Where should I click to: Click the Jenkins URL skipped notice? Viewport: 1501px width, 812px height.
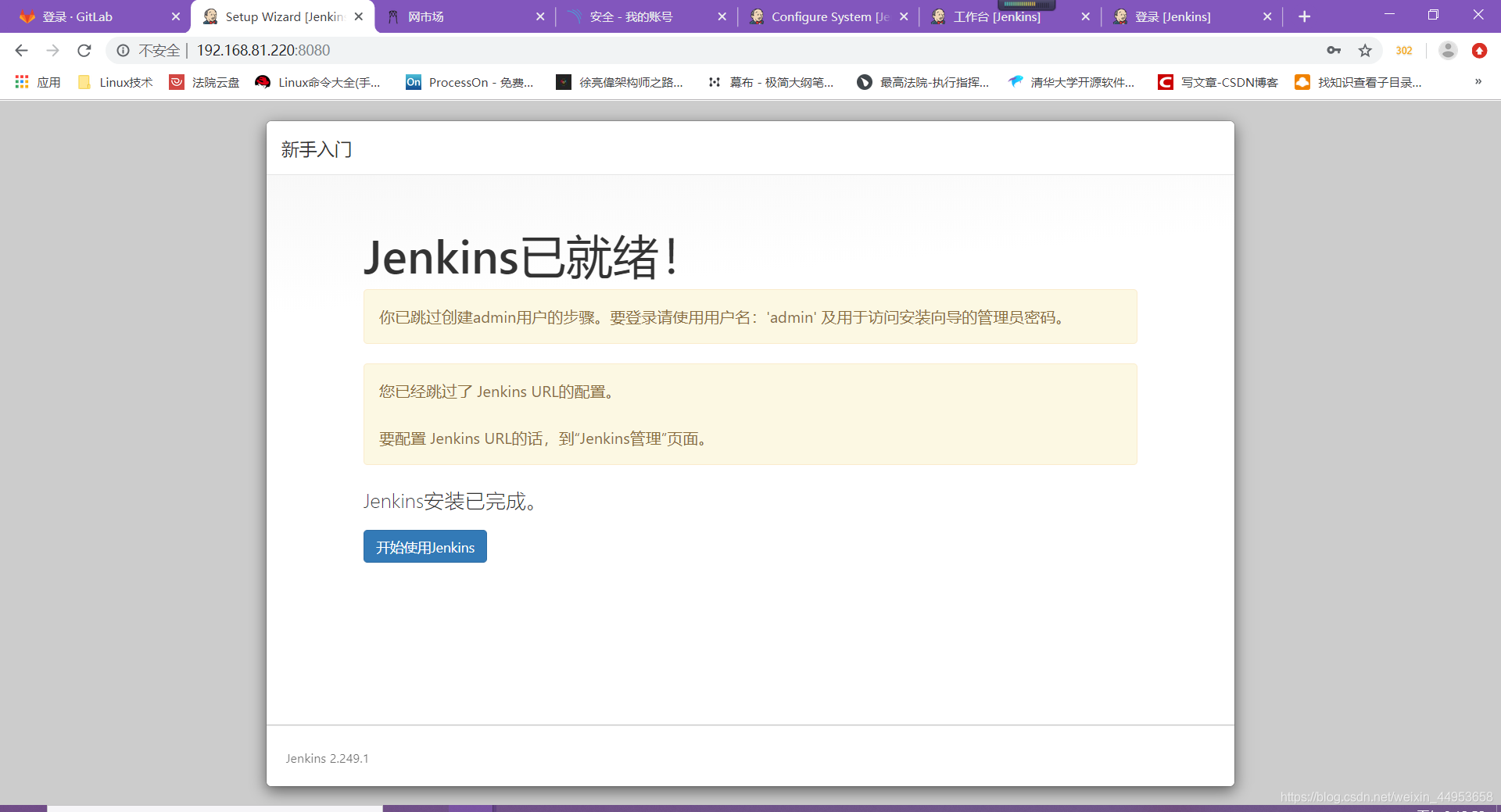click(x=750, y=414)
